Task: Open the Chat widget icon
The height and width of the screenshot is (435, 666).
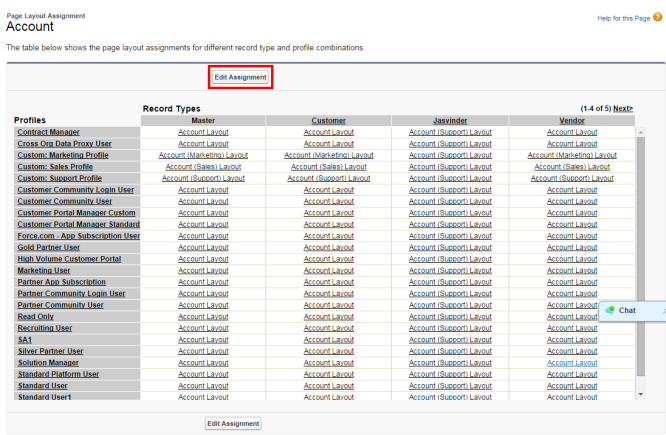Action: click(x=610, y=310)
